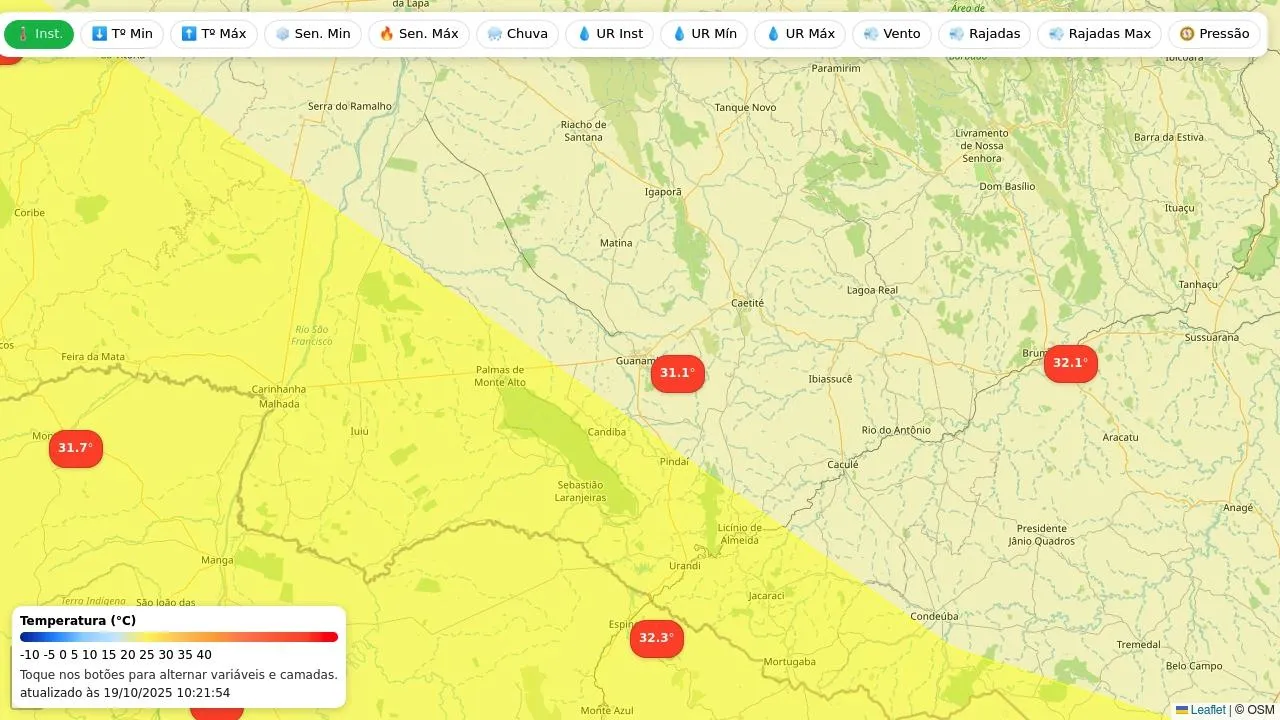The width and height of the screenshot is (1280, 720).
Task: Switch to Tº Min layer
Action: click(122, 34)
